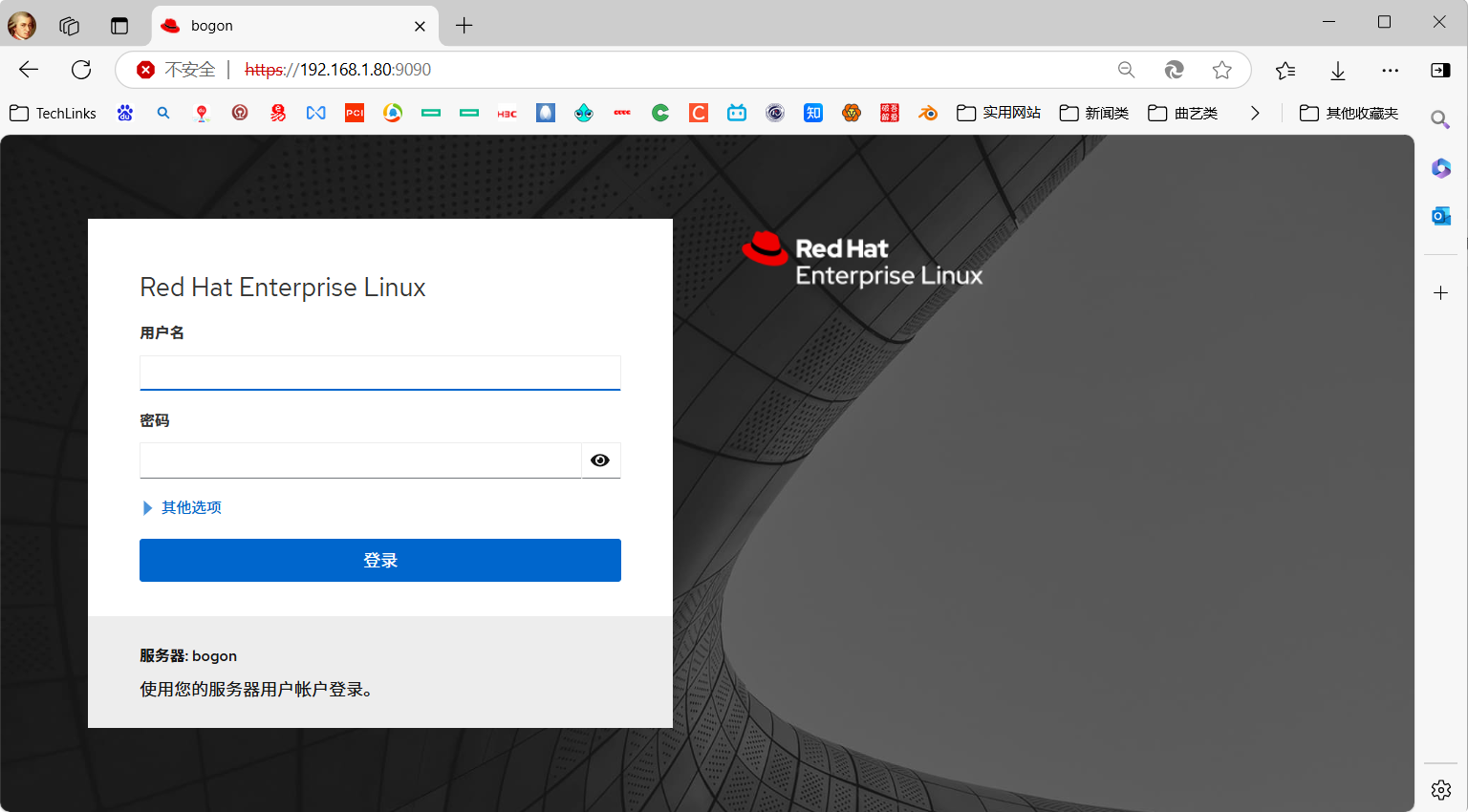Open the China Railway 12306 bookmark

click(x=240, y=113)
